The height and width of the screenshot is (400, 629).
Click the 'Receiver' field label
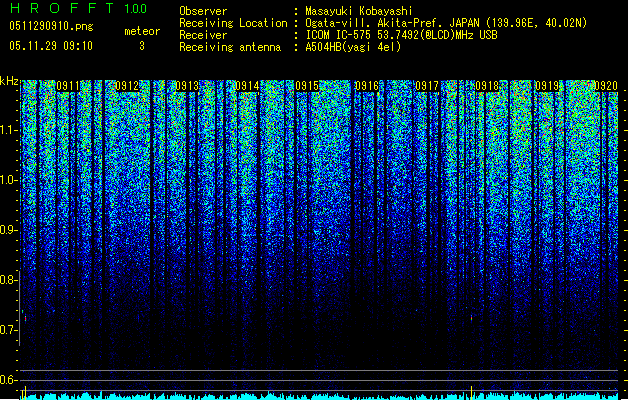[203, 35]
